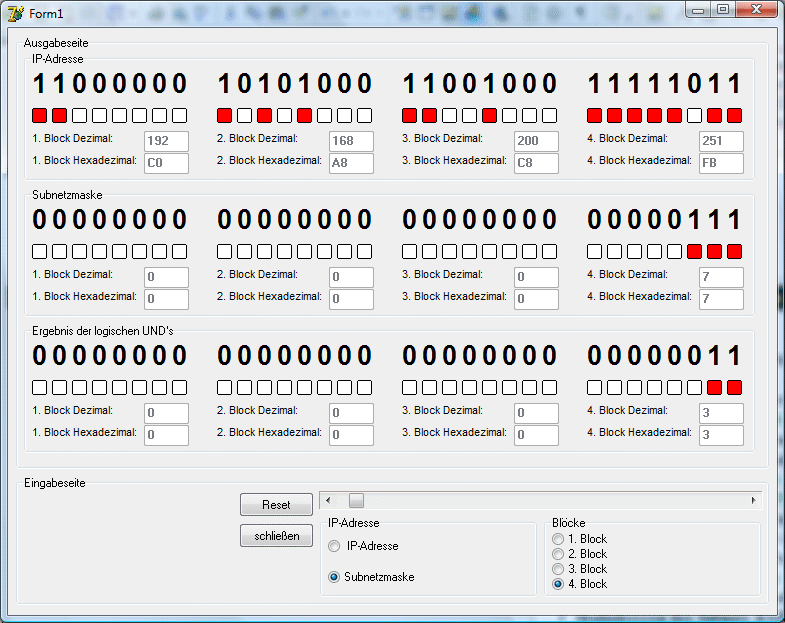Screen dimensions: 785x623
Task: Click UND result 3. Block Hexadezimal field
Action: click(x=536, y=435)
